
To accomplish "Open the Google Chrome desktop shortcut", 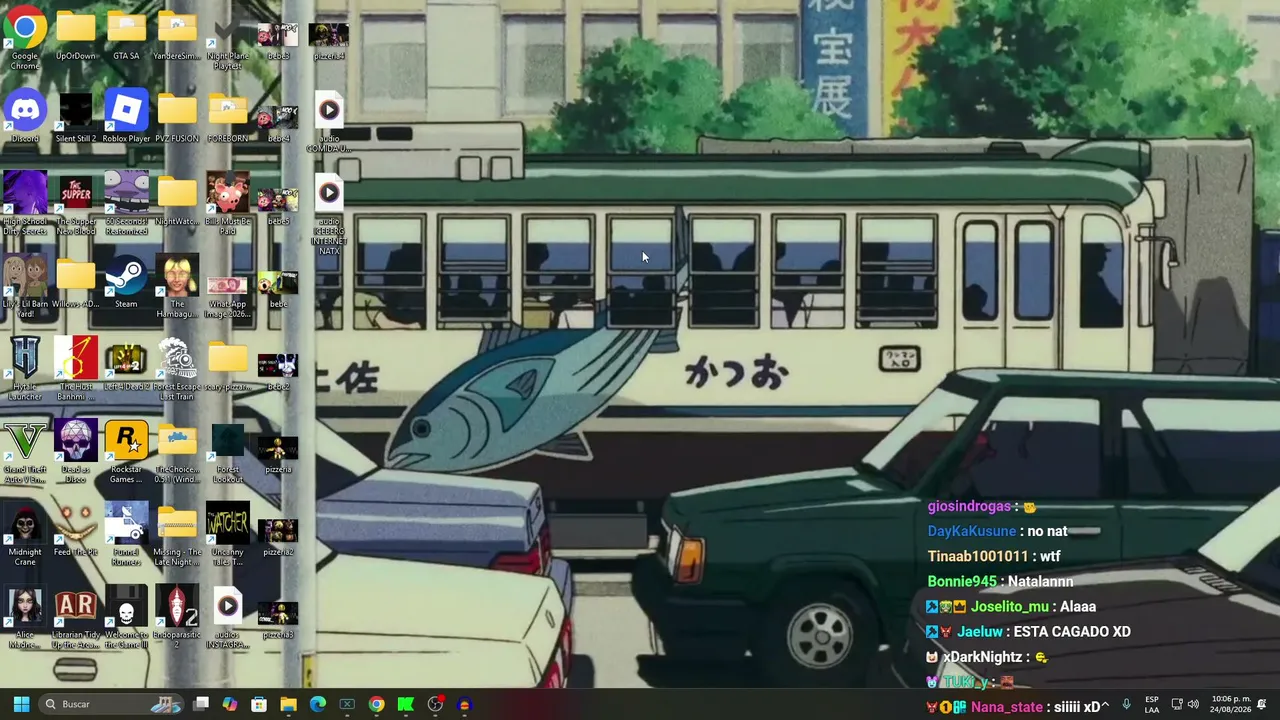I will [25, 39].
